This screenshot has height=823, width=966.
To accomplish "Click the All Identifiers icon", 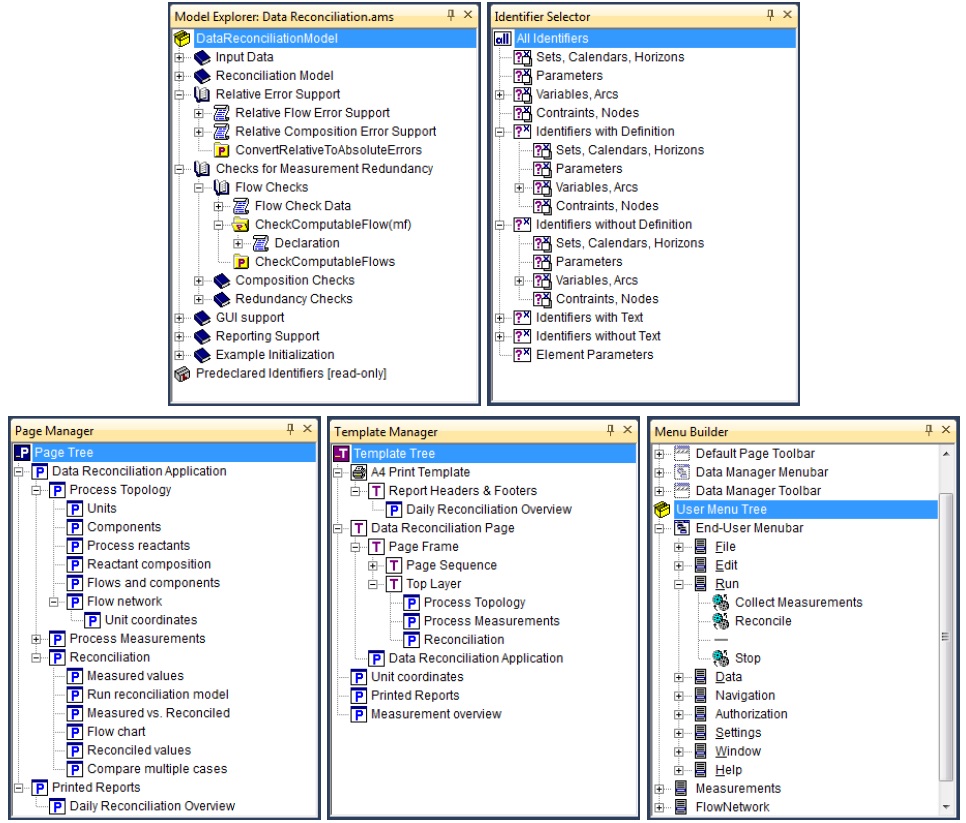I will pos(503,38).
